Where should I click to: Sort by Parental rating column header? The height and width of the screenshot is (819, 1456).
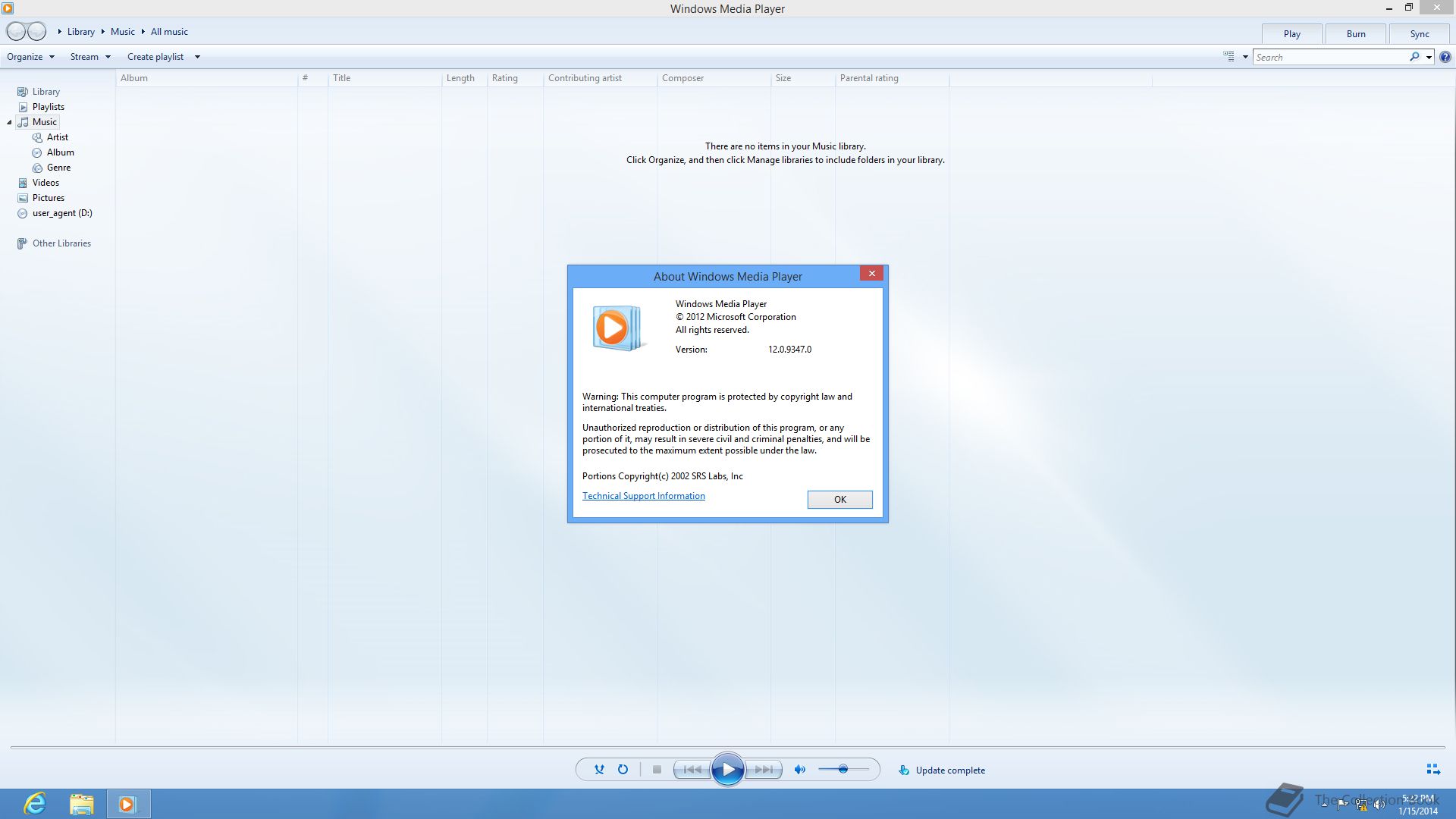pyautogui.click(x=892, y=78)
